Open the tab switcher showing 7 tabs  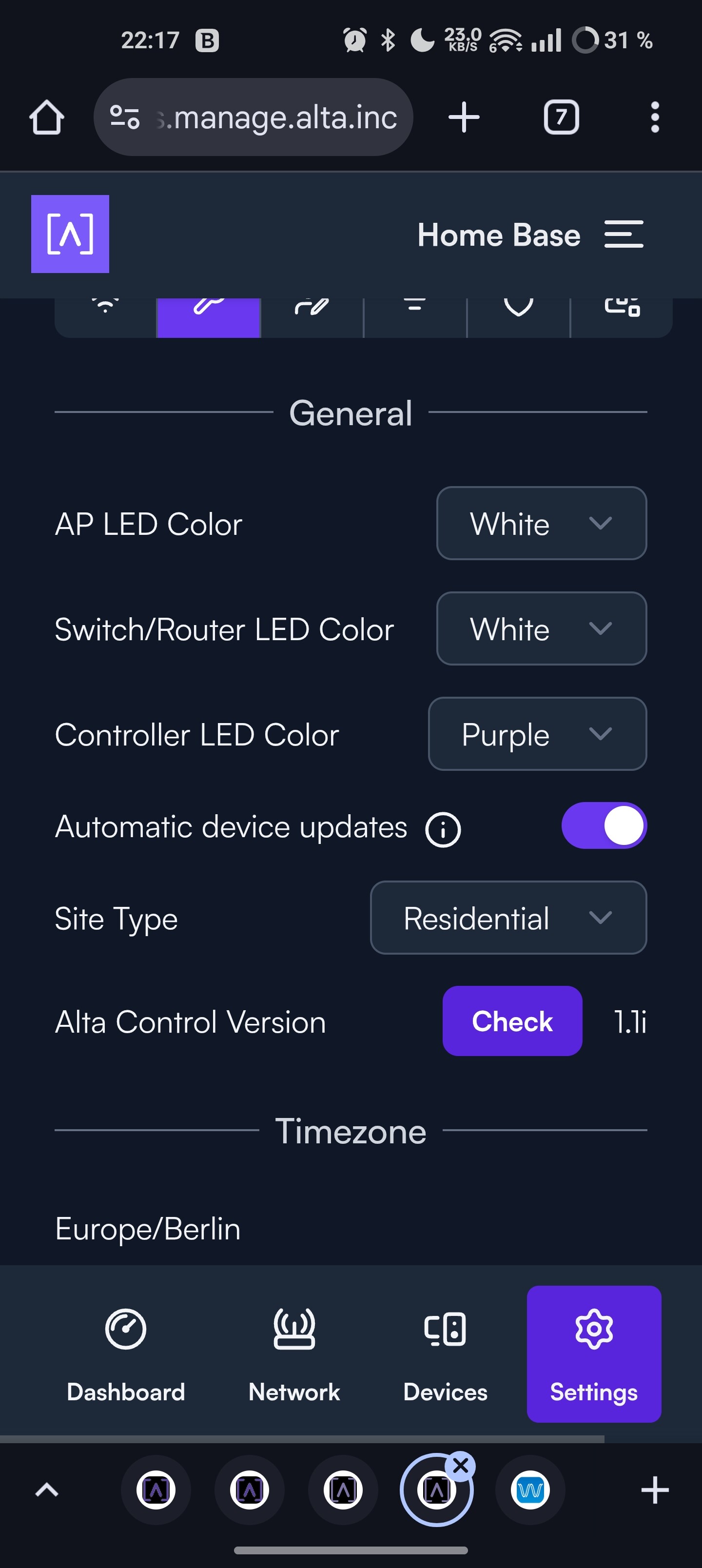click(561, 117)
